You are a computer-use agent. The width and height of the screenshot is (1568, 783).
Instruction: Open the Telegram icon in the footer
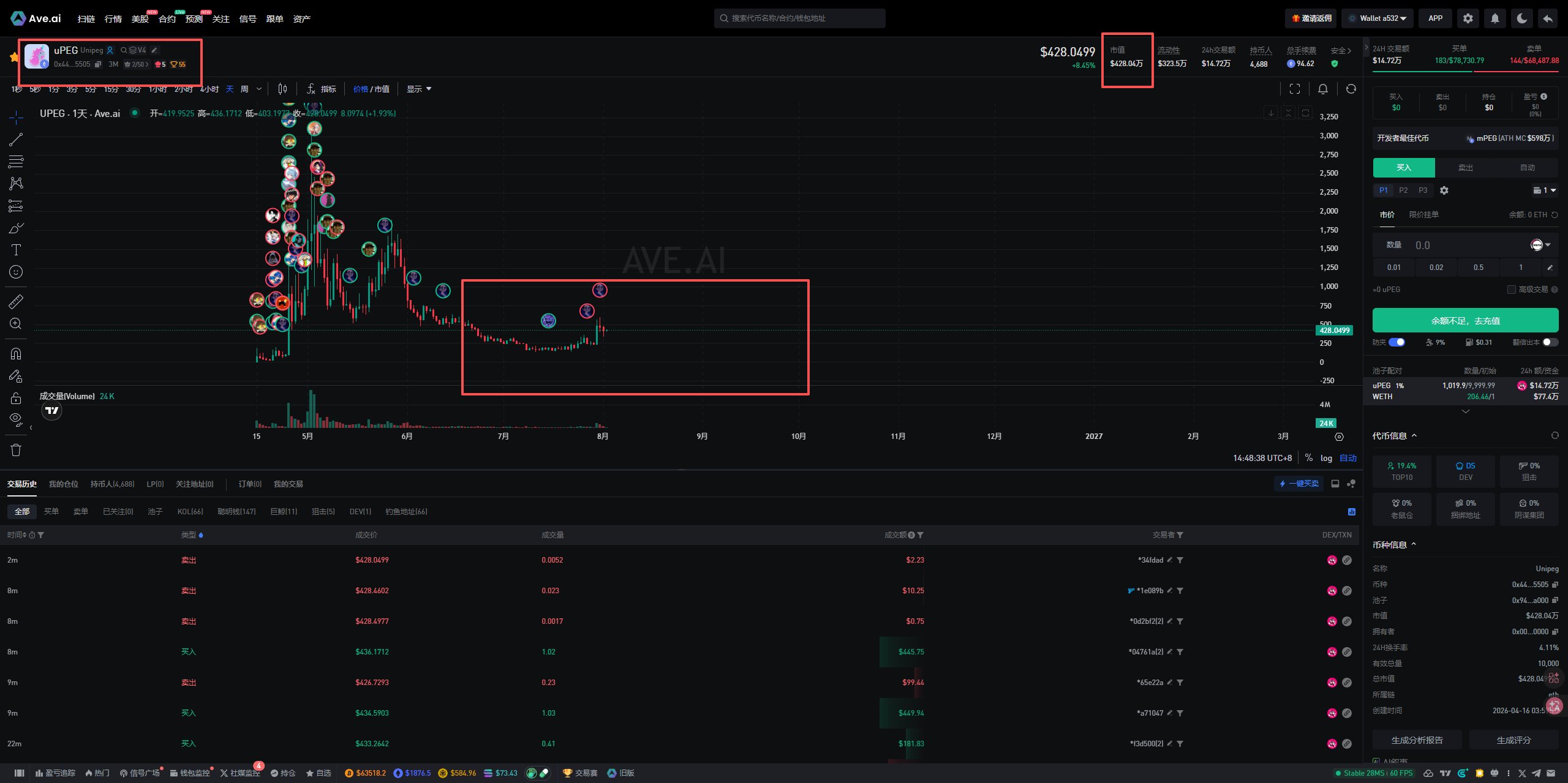1537,773
